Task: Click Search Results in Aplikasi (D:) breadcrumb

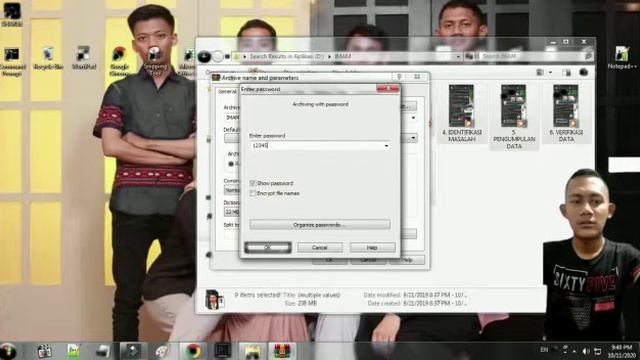Action: pos(287,56)
